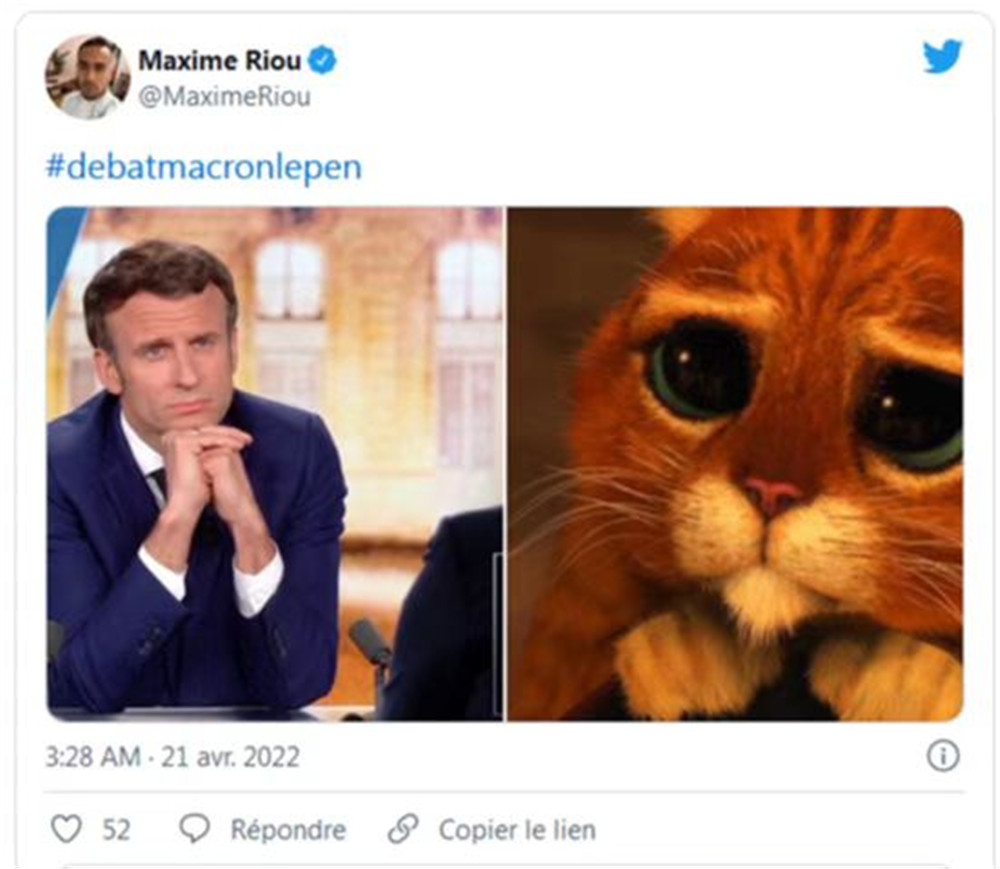Click the Twitter bird logo
The image size is (1000, 869).
point(942,57)
